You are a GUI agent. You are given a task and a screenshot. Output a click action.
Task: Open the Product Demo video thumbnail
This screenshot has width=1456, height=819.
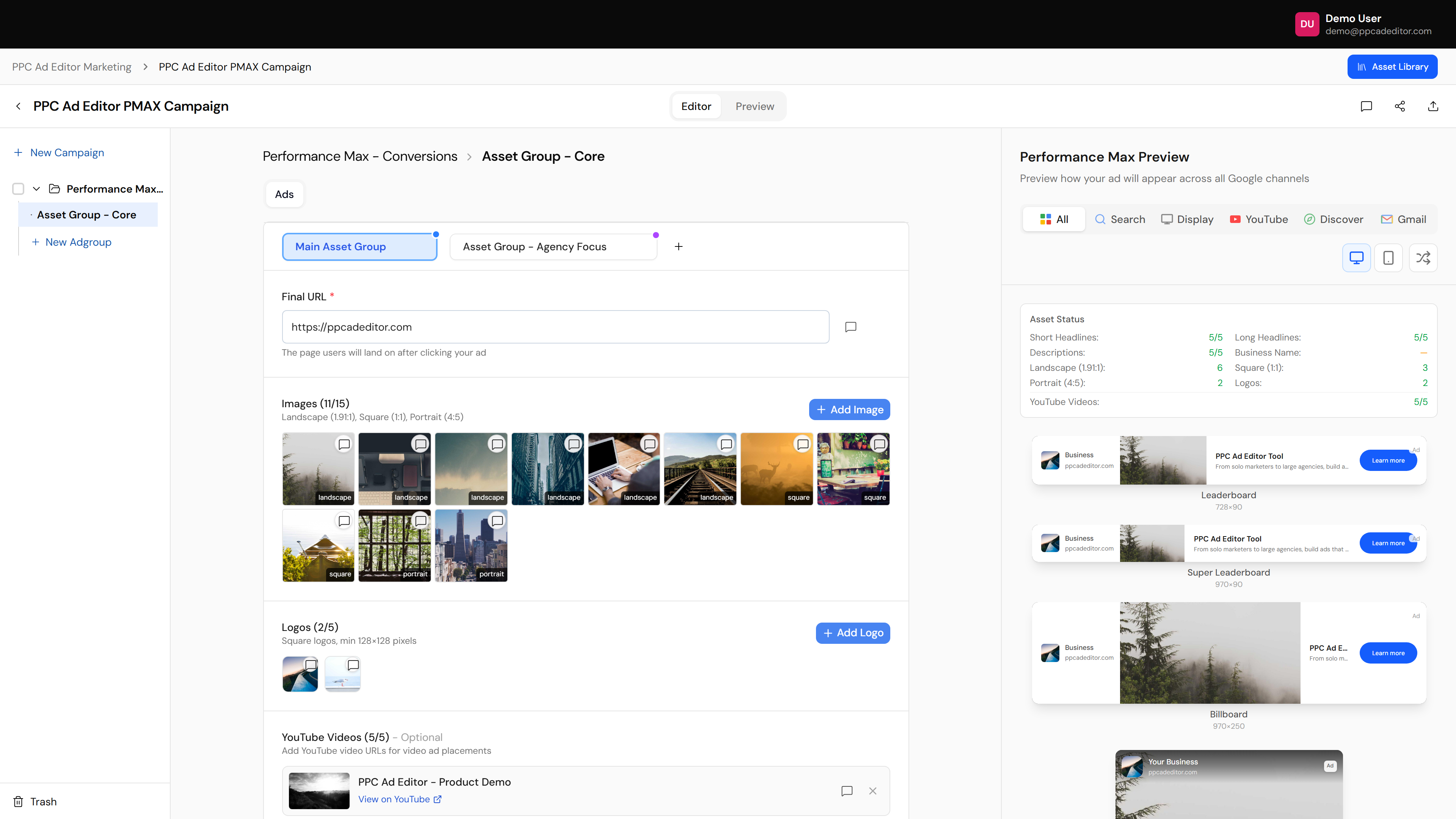(319, 791)
